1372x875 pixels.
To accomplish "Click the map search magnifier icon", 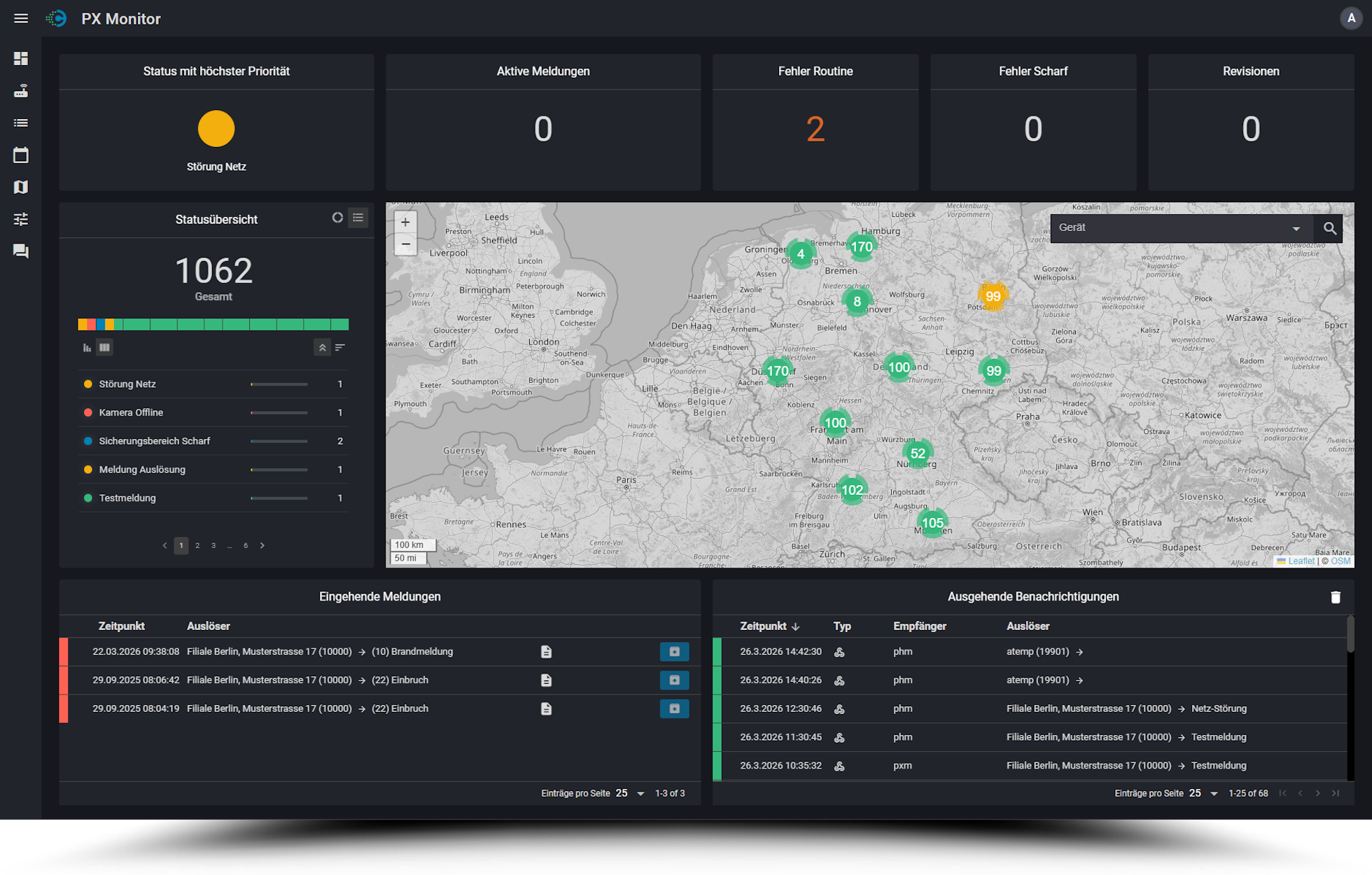I will (1329, 228).
